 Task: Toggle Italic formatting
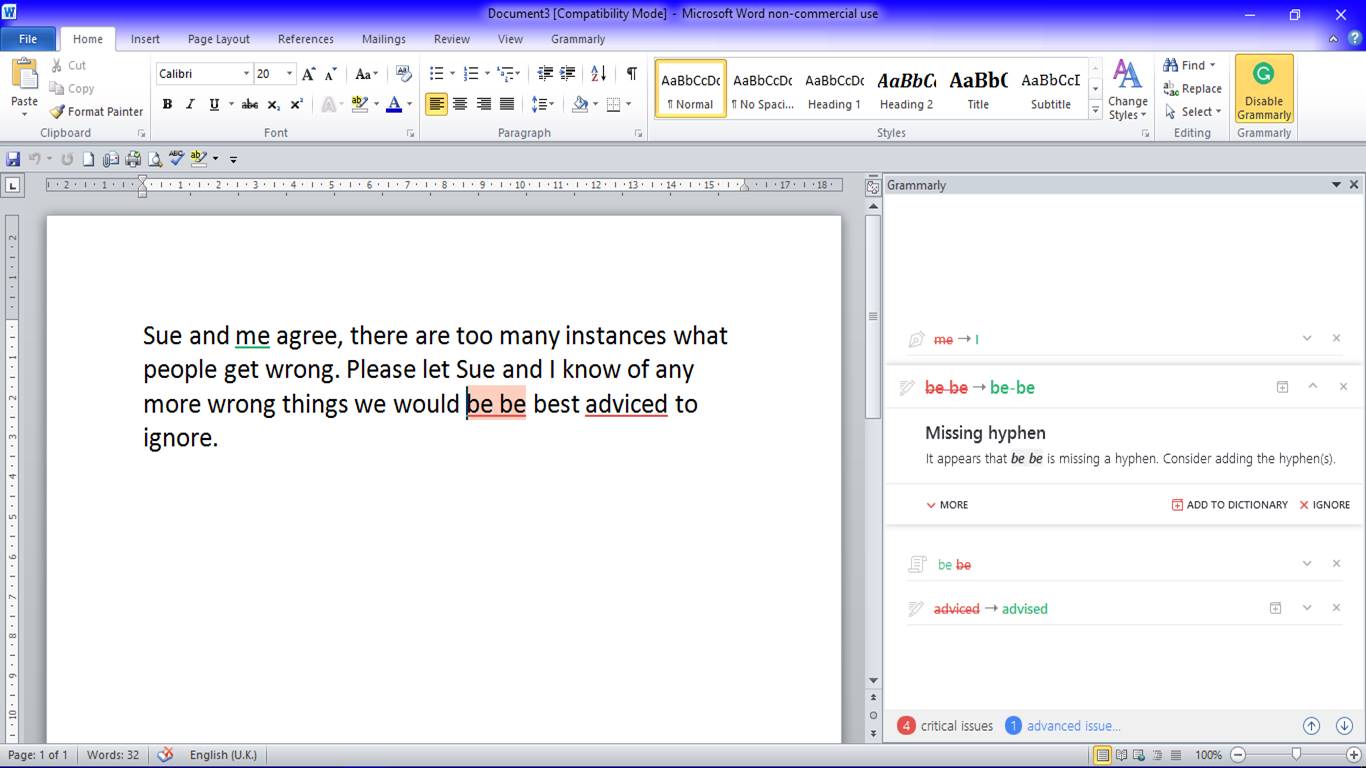[x=190, y=104]
